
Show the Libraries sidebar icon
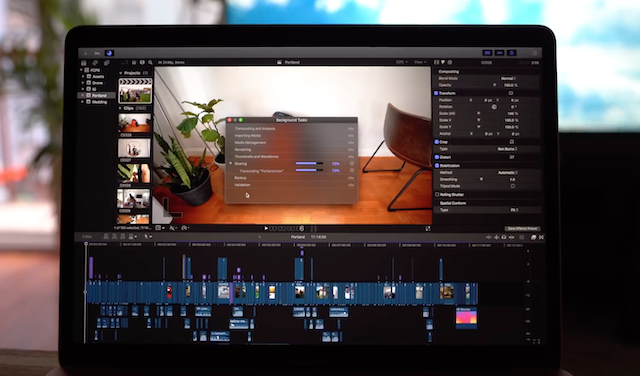pos(84,63)
